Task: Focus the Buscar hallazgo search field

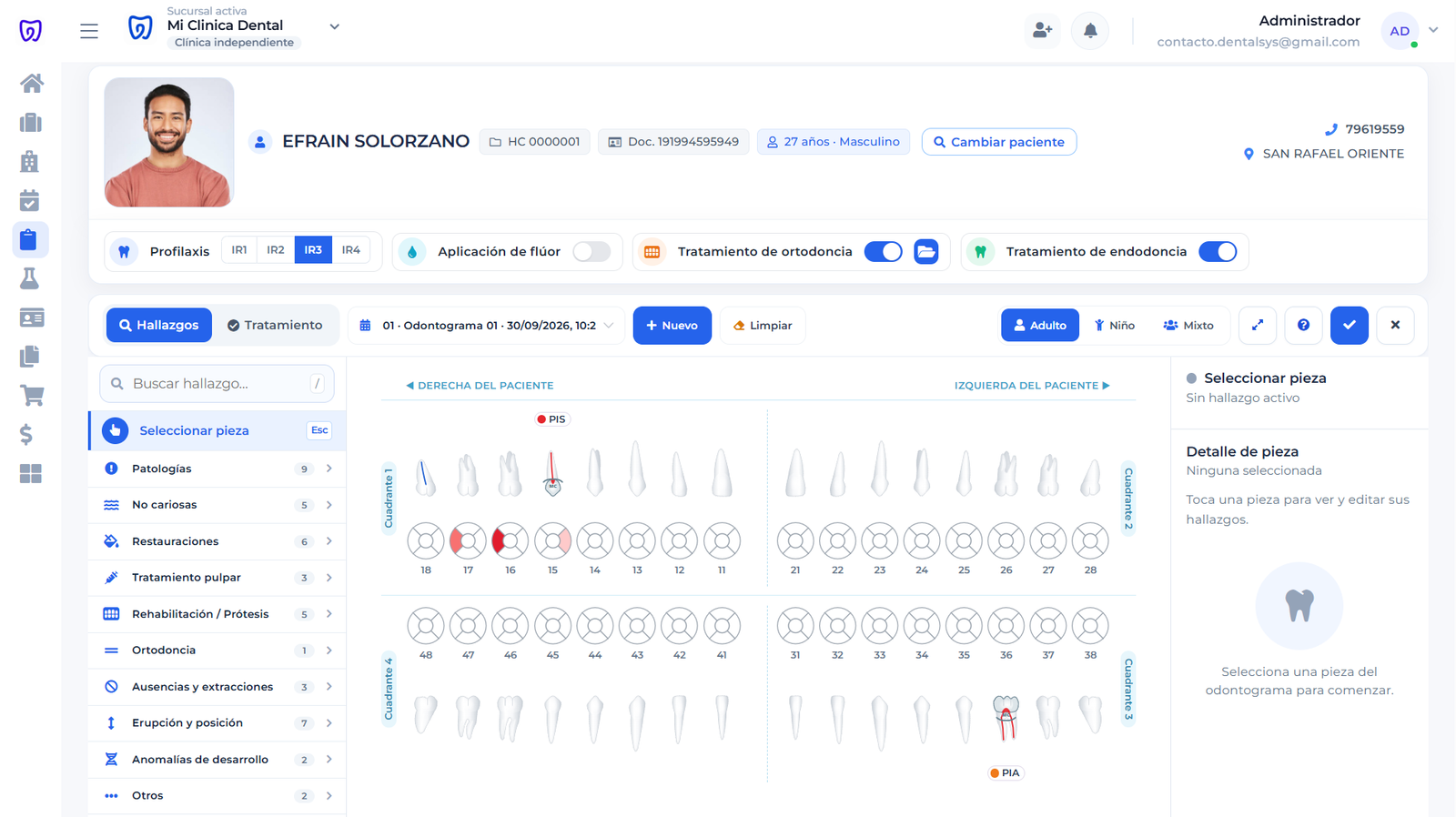Action: pyautogui.click(x=217, y=384)
